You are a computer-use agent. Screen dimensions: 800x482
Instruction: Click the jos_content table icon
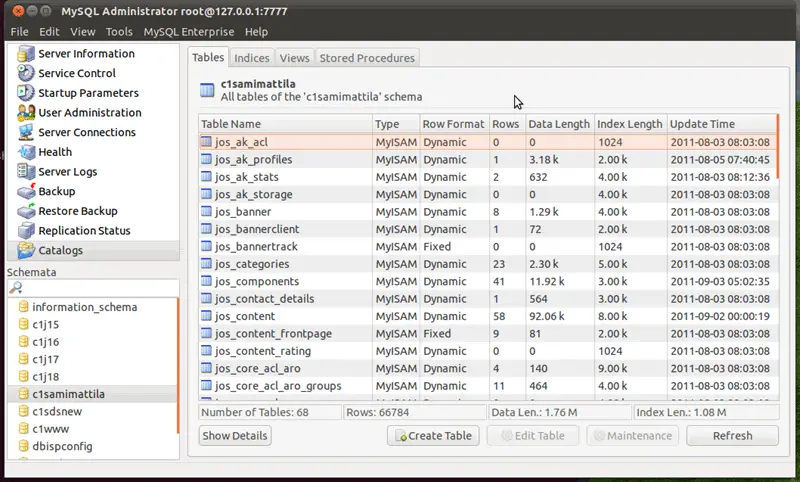(206, 316)
